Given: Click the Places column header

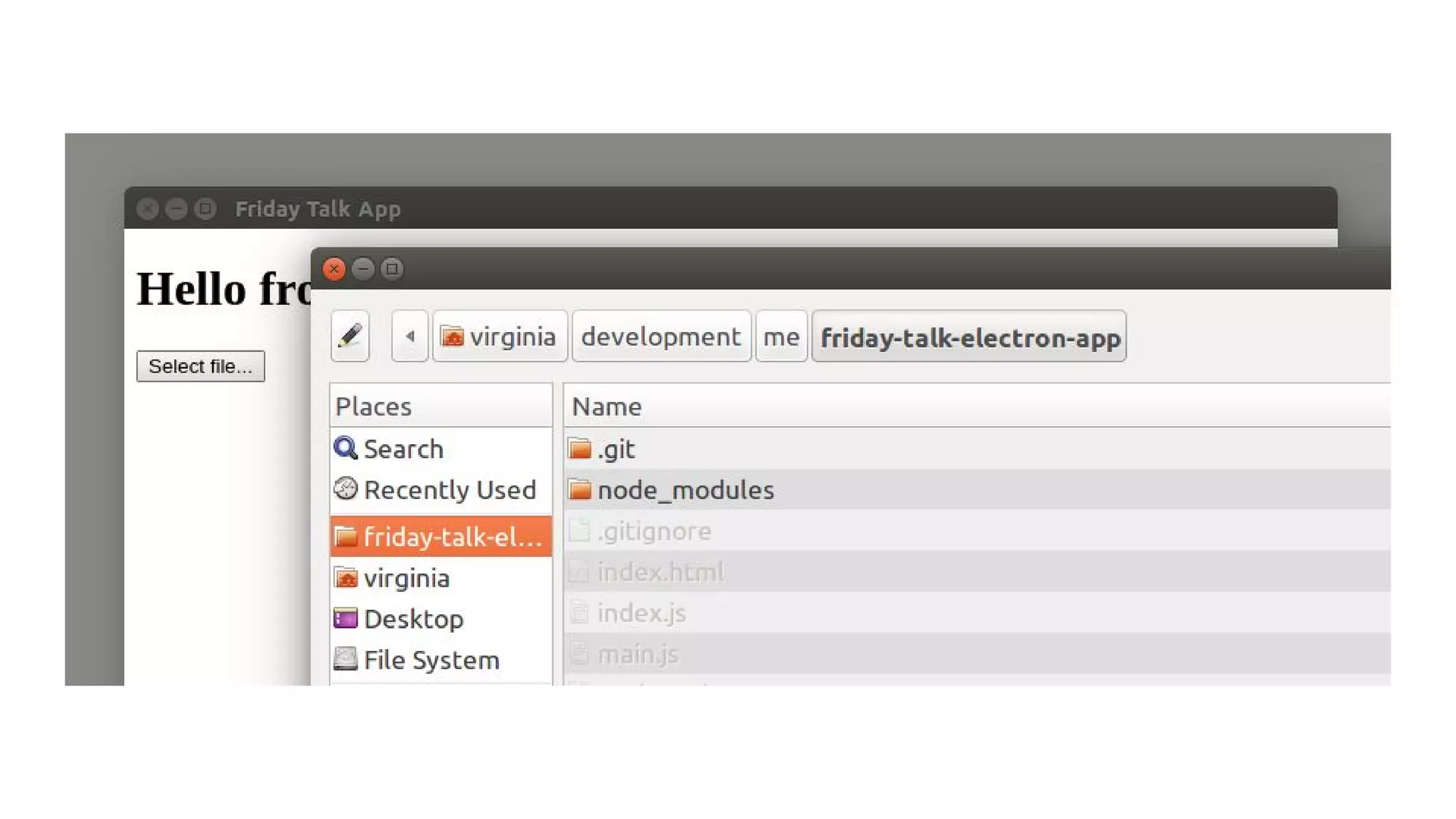Looking at the screenshot, I should pos(373,407).
